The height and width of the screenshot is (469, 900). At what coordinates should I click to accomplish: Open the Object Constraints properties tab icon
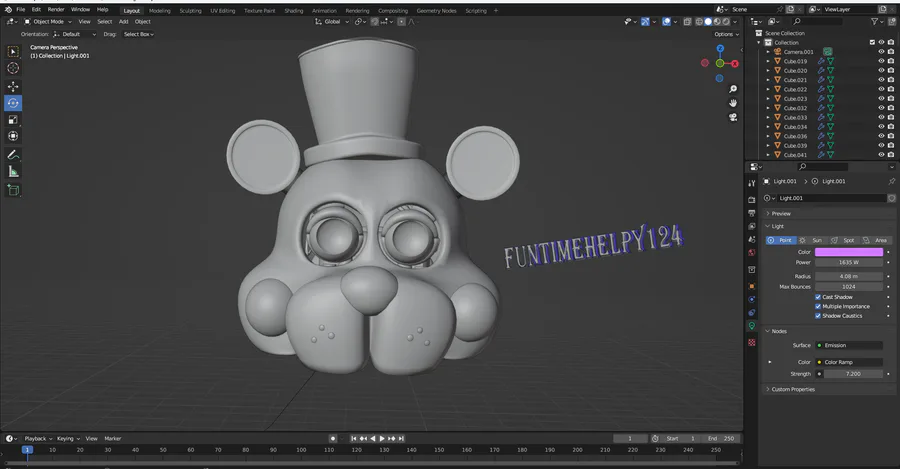752,312
